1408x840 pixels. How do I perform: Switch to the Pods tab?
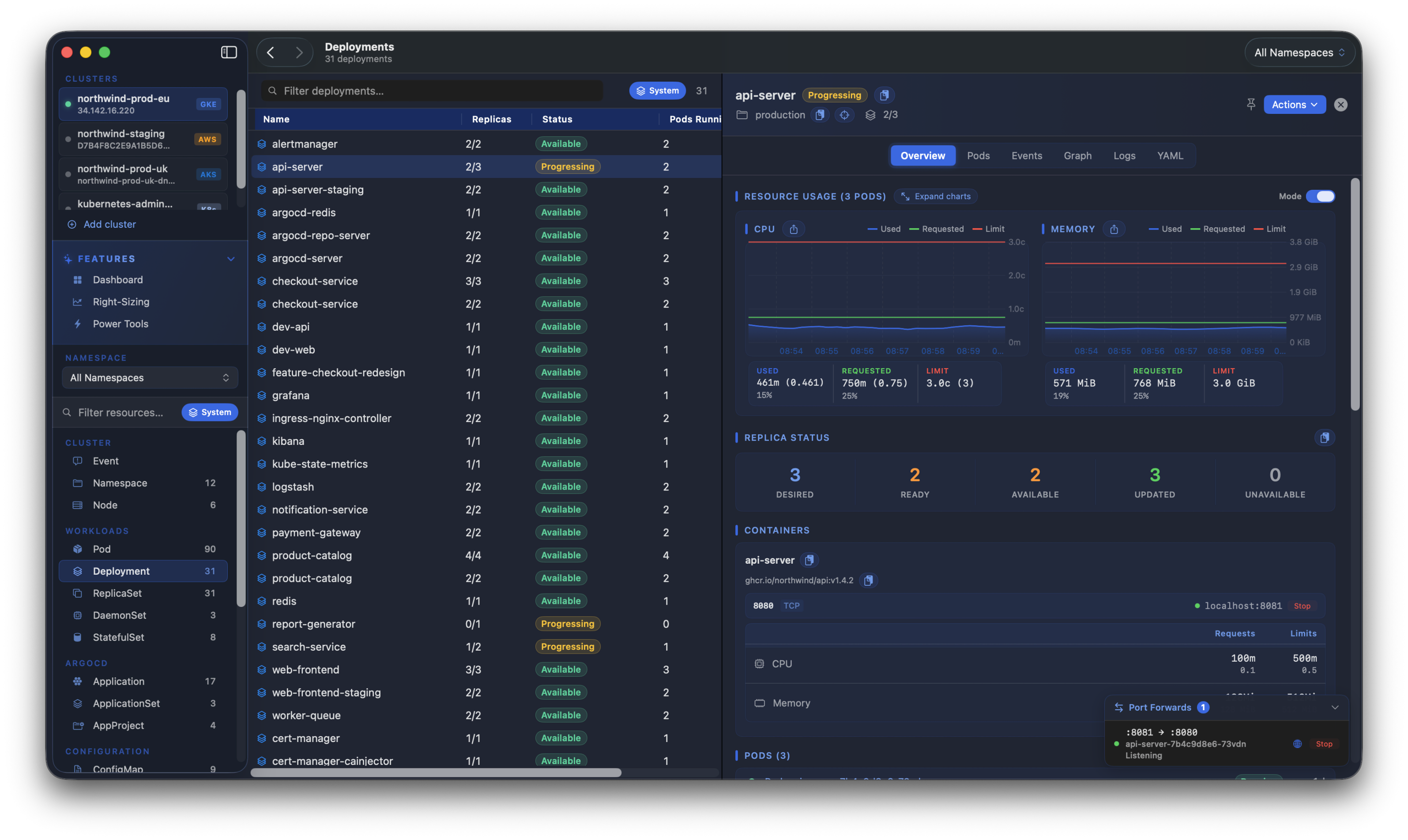click(x=978, y=156)
